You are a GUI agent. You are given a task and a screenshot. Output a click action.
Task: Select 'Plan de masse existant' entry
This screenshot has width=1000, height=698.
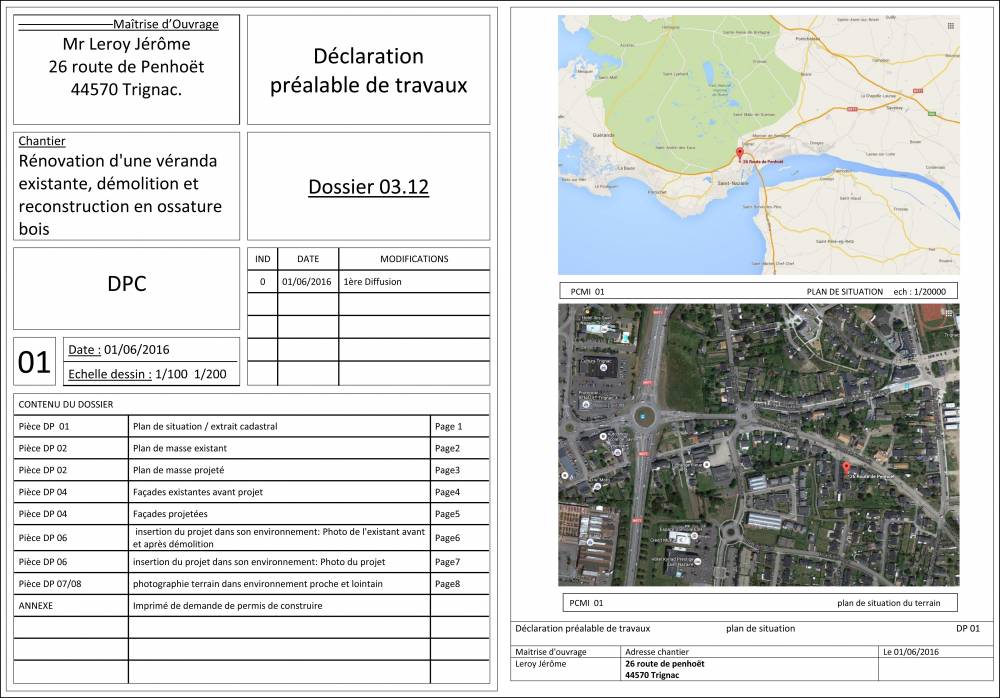point(180,449)
